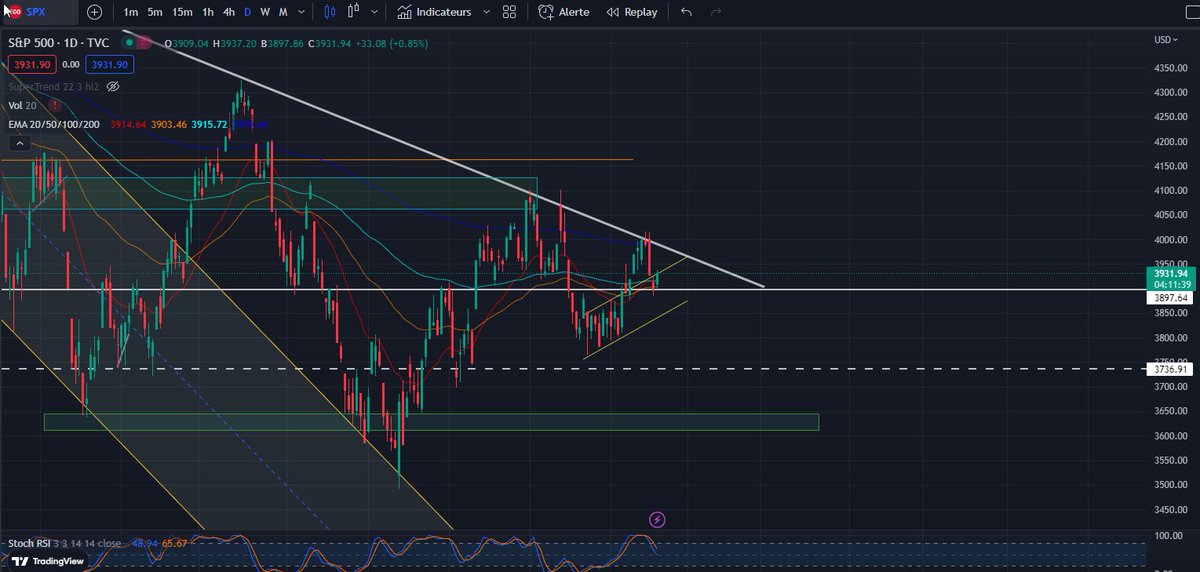Open the USD currency dropdown

(1167, 40)
